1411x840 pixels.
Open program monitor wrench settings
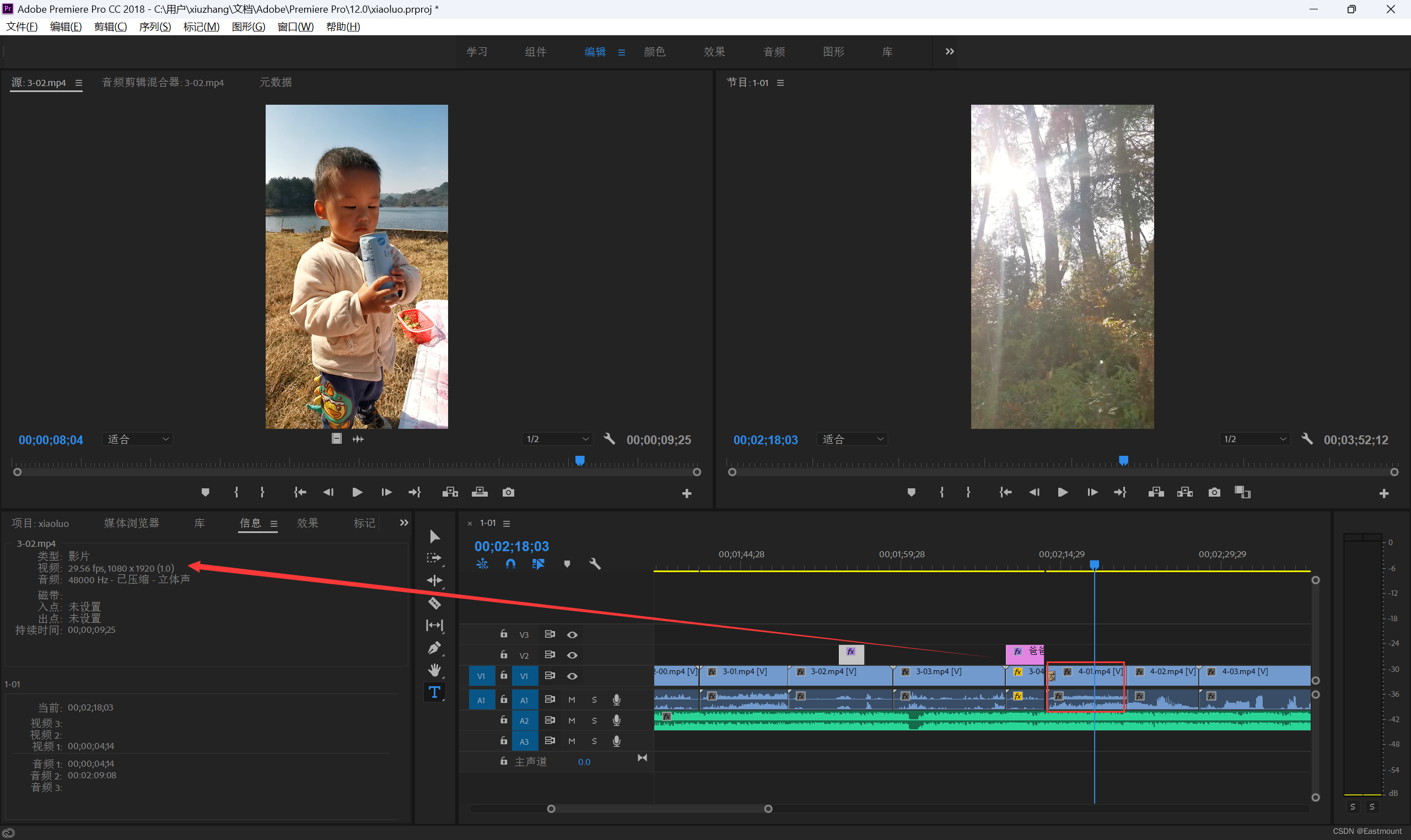[1306, 439]
